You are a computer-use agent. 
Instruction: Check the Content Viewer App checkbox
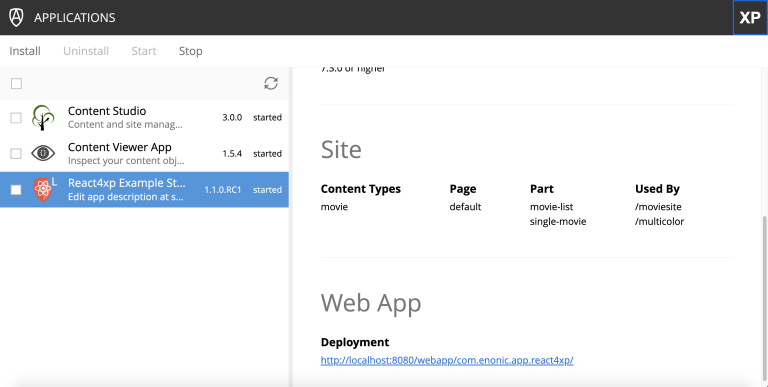16,153
